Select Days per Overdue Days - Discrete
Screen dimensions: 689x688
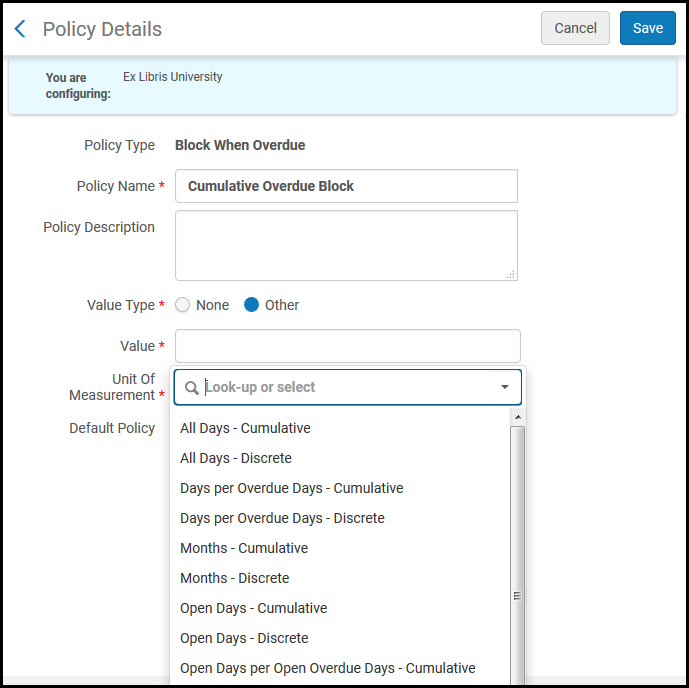[x=282, y=518]
